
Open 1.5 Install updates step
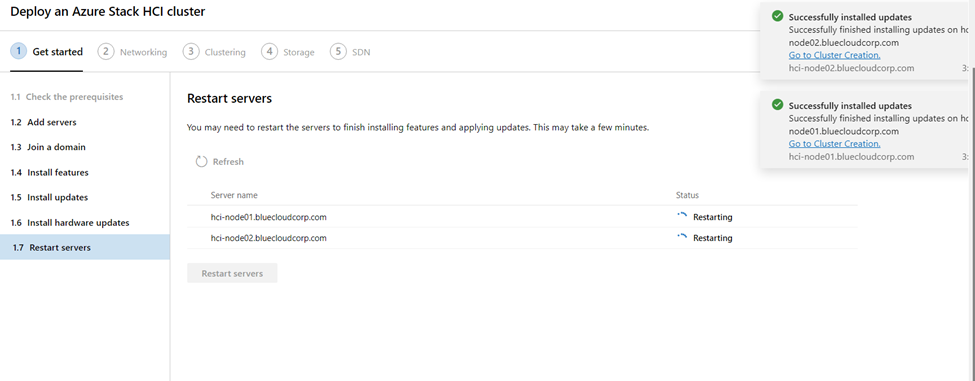coord(49,198)
